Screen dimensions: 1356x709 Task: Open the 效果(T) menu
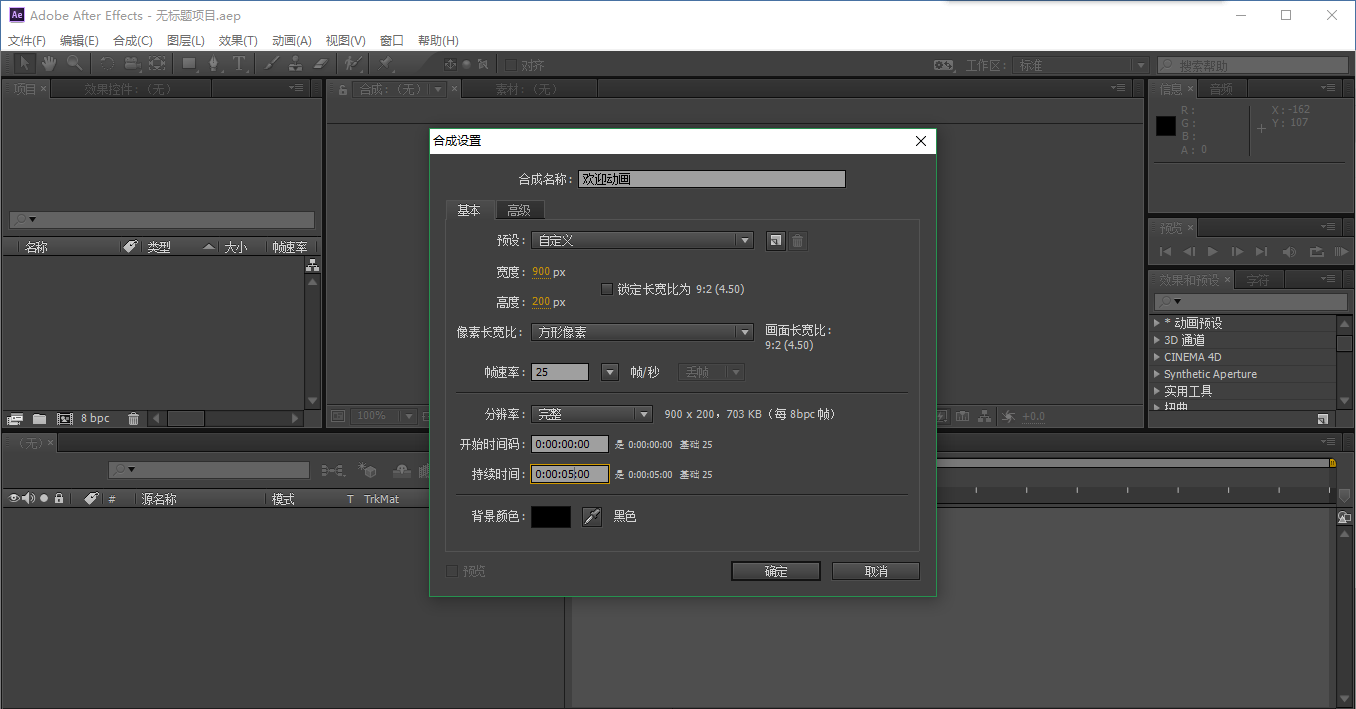[238, 41]
